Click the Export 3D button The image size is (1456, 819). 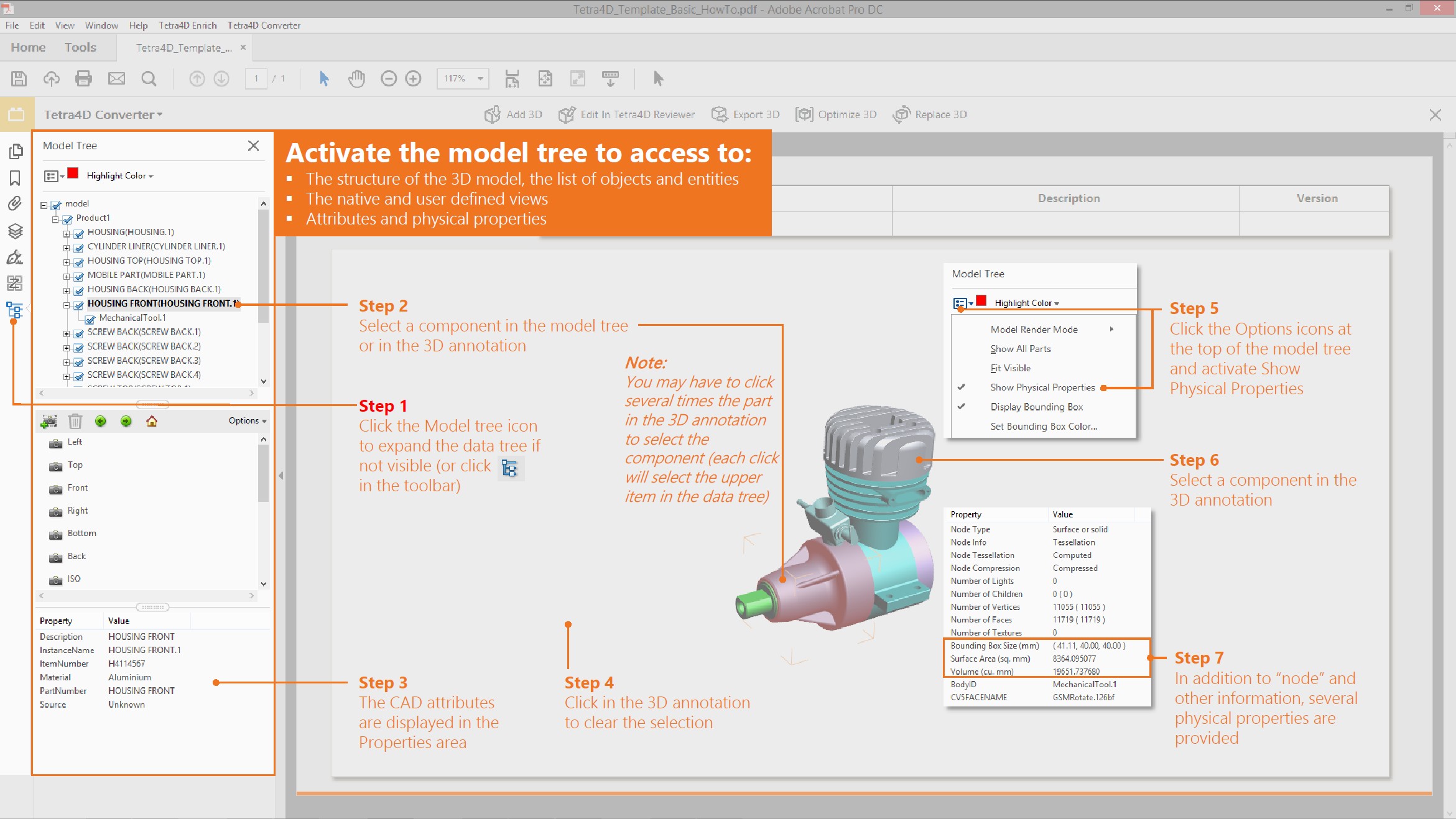click(745, 114)
